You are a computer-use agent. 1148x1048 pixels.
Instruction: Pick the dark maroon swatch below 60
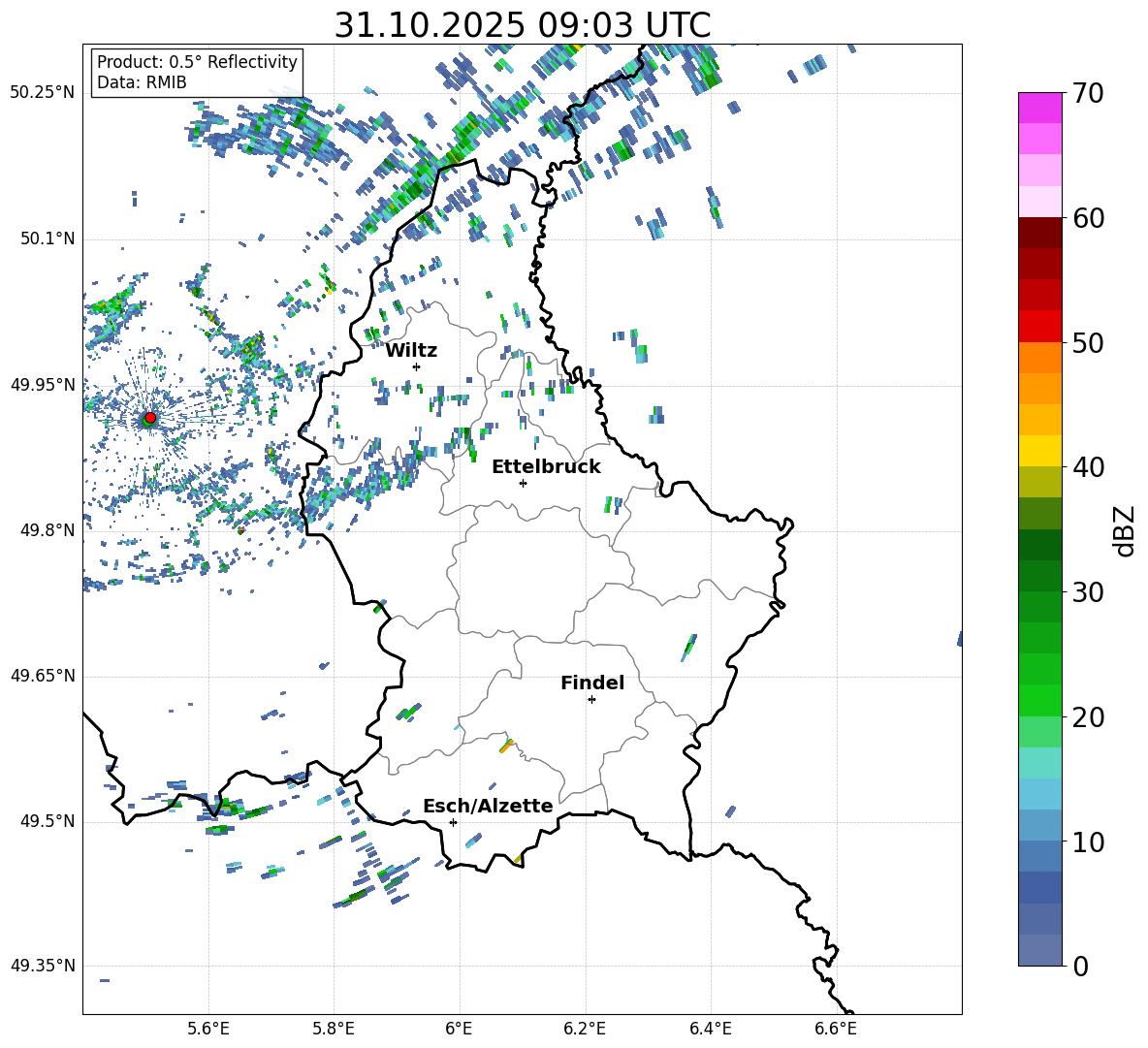click(x=1039, y=233)
